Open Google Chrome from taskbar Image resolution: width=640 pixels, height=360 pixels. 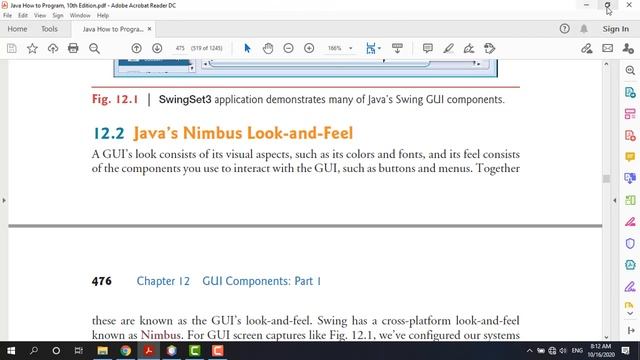point(126,351)
